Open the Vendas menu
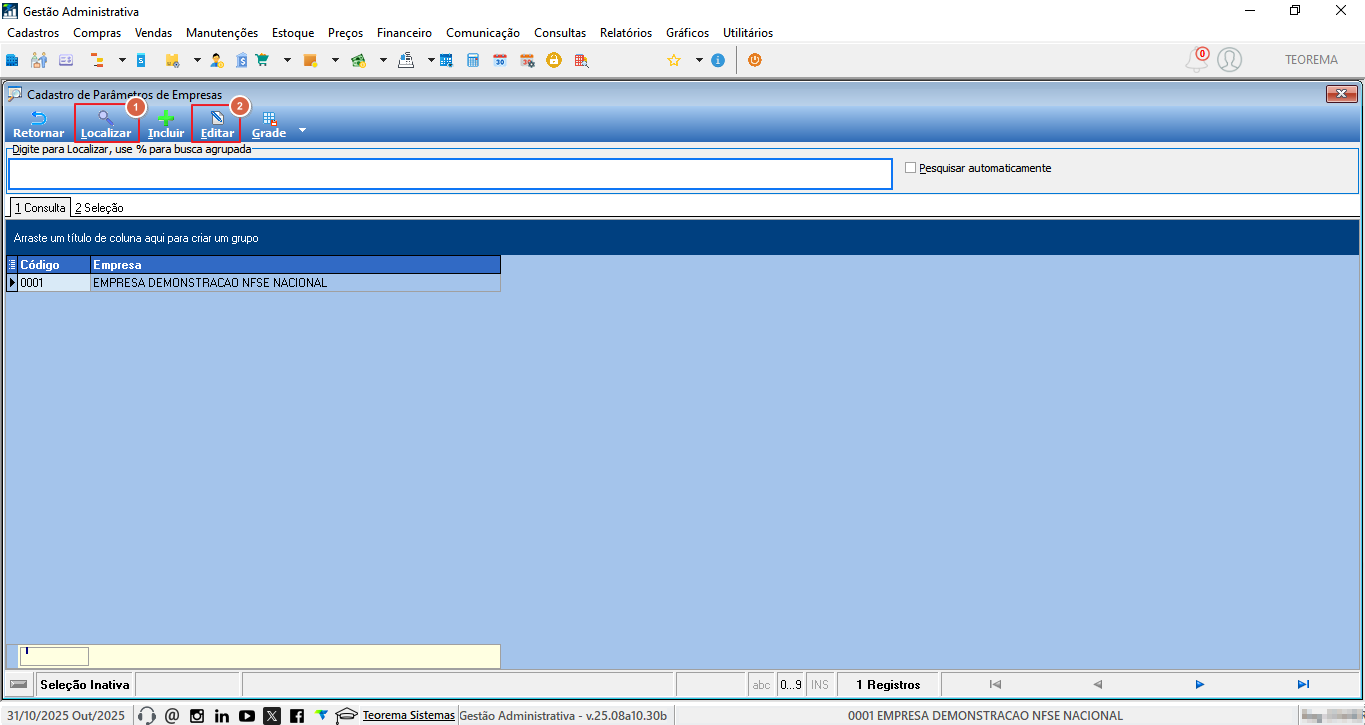 coord(153,33)
